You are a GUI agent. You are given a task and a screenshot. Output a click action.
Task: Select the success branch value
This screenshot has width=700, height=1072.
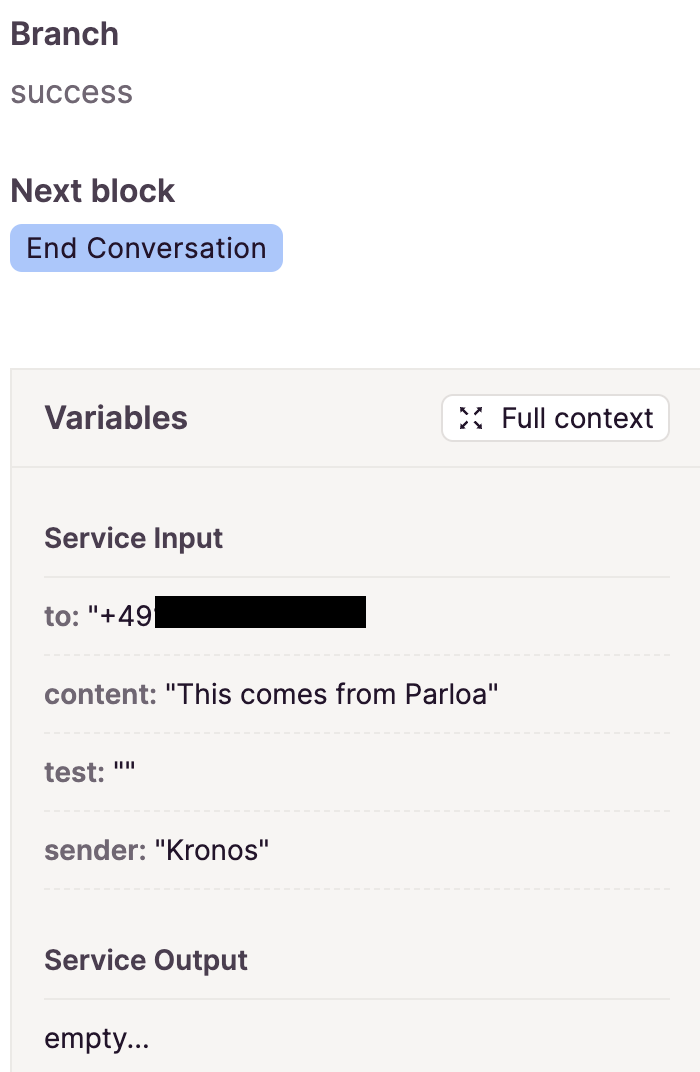point(71,92)
